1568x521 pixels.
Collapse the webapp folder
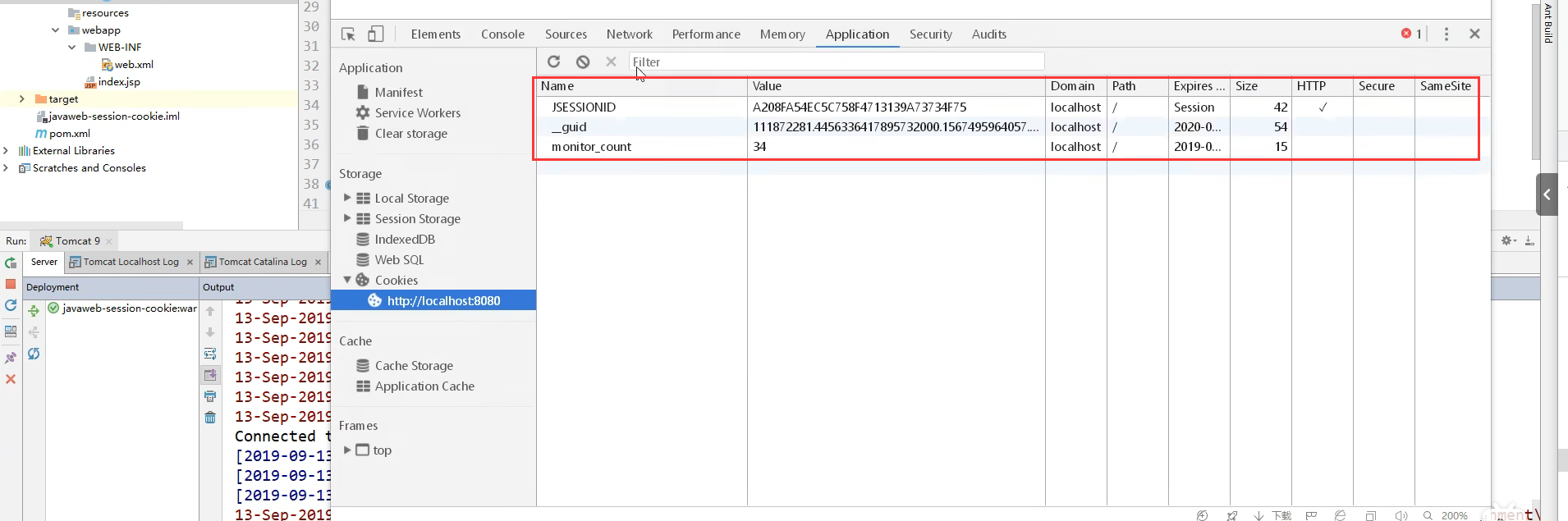(55, 30)
